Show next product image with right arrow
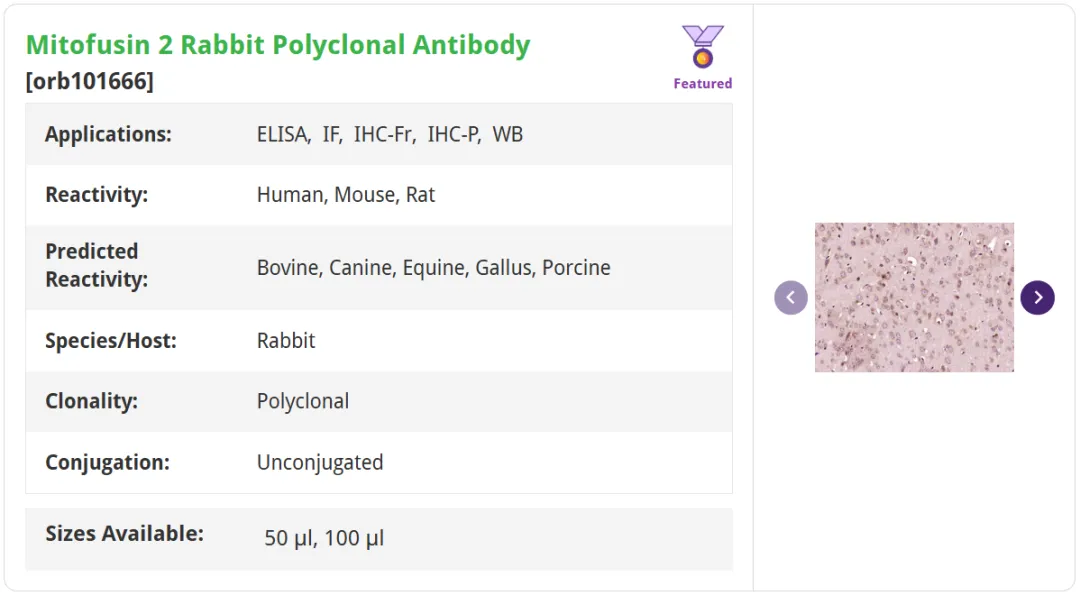The width and height of the screenshot is (1080, 595). [1037, 298]
